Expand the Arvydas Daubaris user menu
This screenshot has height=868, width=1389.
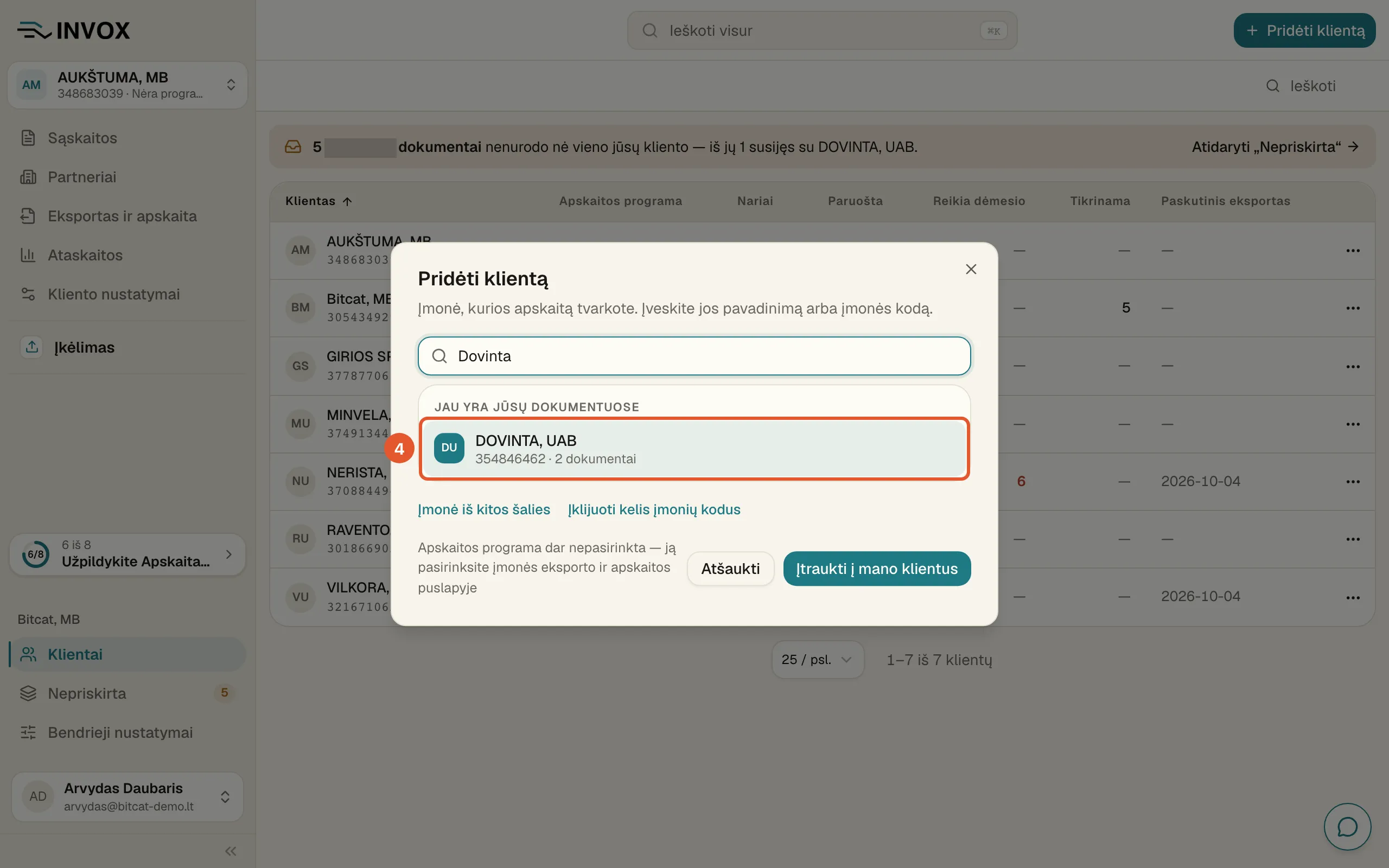[128, 797]
